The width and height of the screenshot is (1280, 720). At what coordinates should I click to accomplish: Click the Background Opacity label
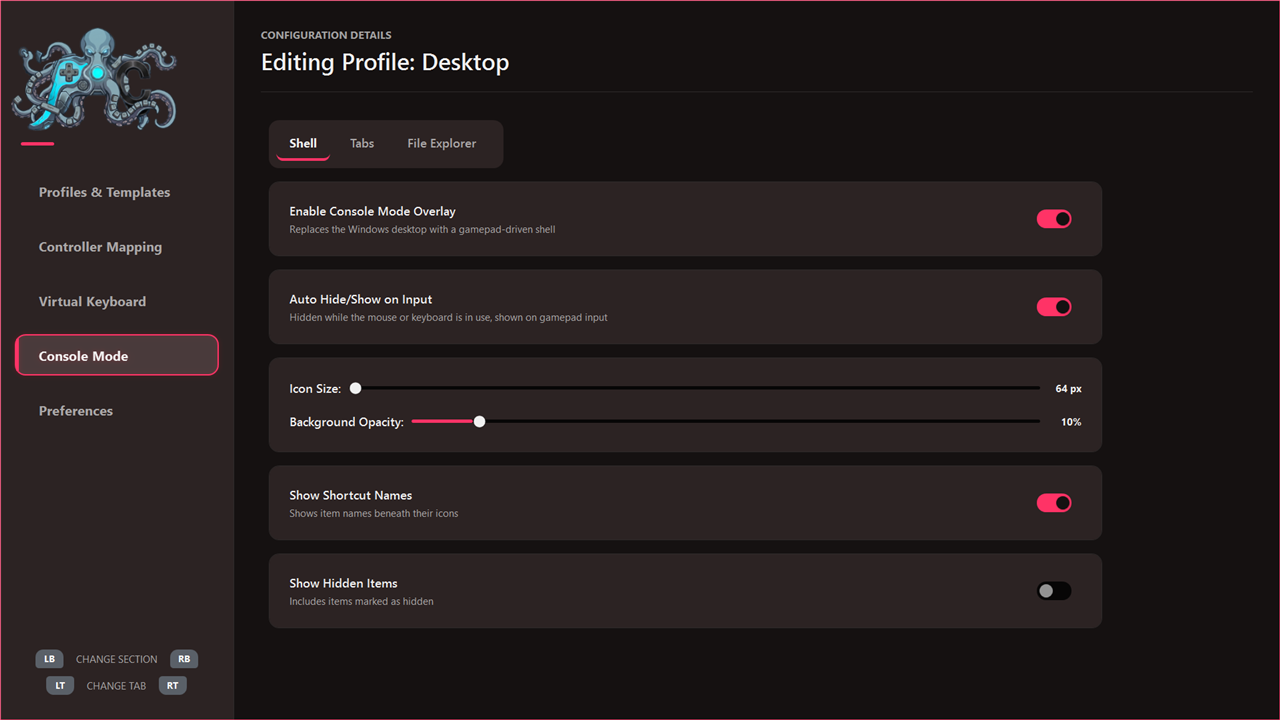tap(347, 423)
